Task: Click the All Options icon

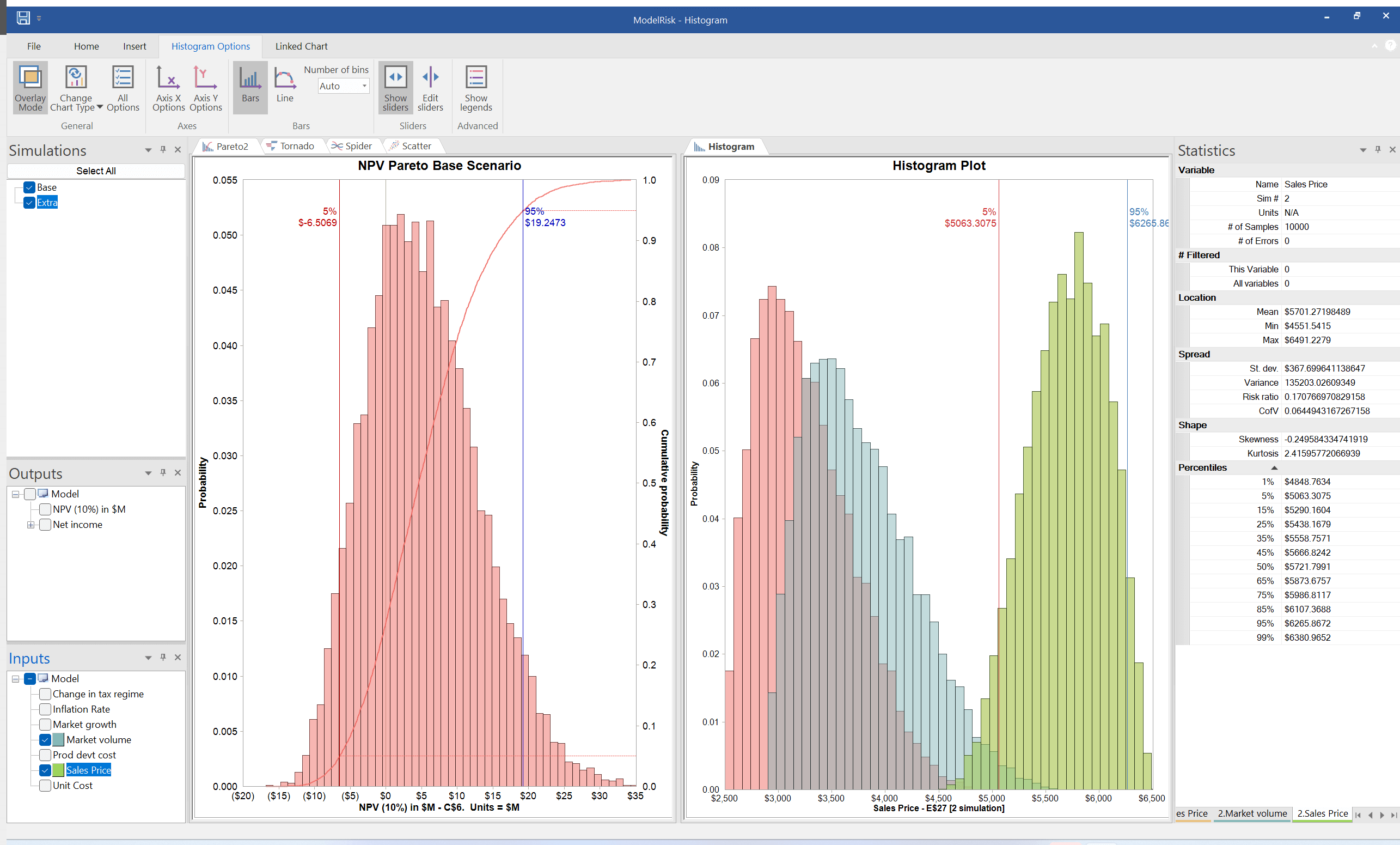Action: point(123,87)
